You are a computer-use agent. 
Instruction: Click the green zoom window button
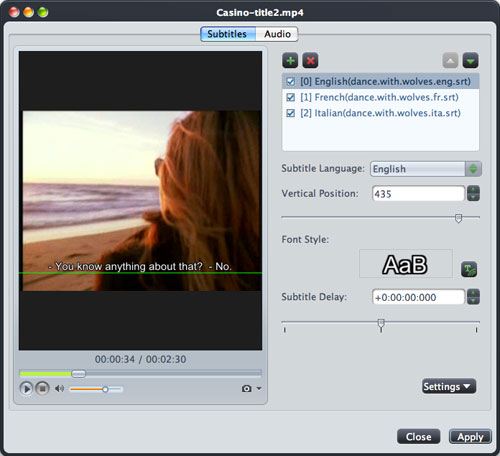pos(43,12)
